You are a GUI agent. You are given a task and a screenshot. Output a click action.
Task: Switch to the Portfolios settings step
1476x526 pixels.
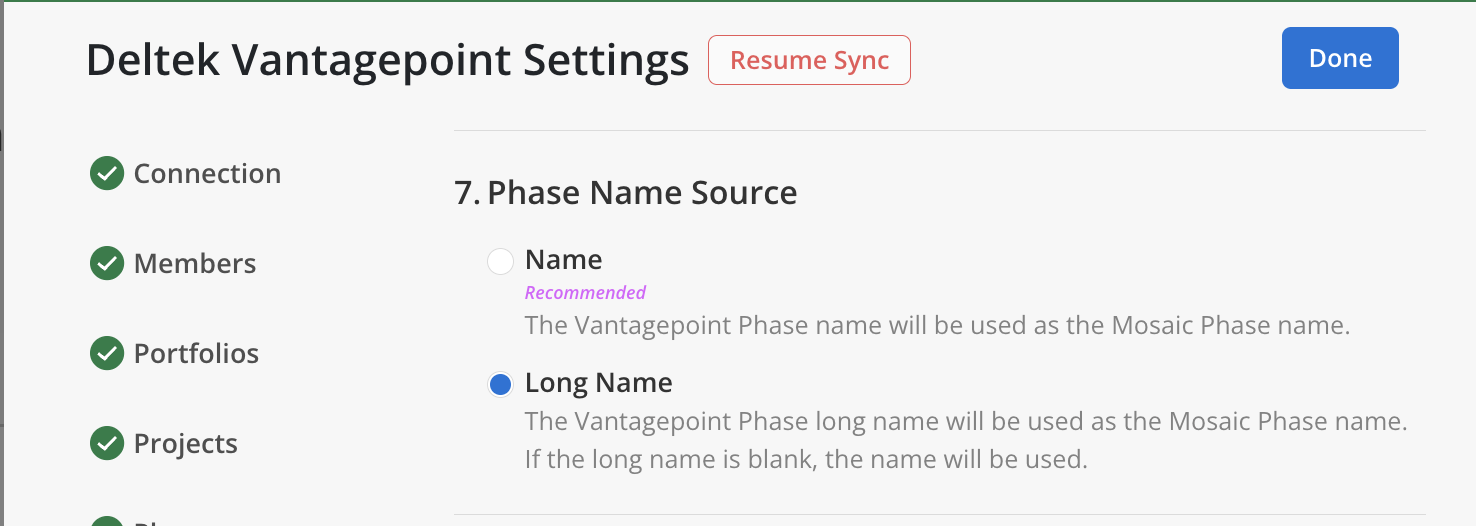(x=196, y=354)
